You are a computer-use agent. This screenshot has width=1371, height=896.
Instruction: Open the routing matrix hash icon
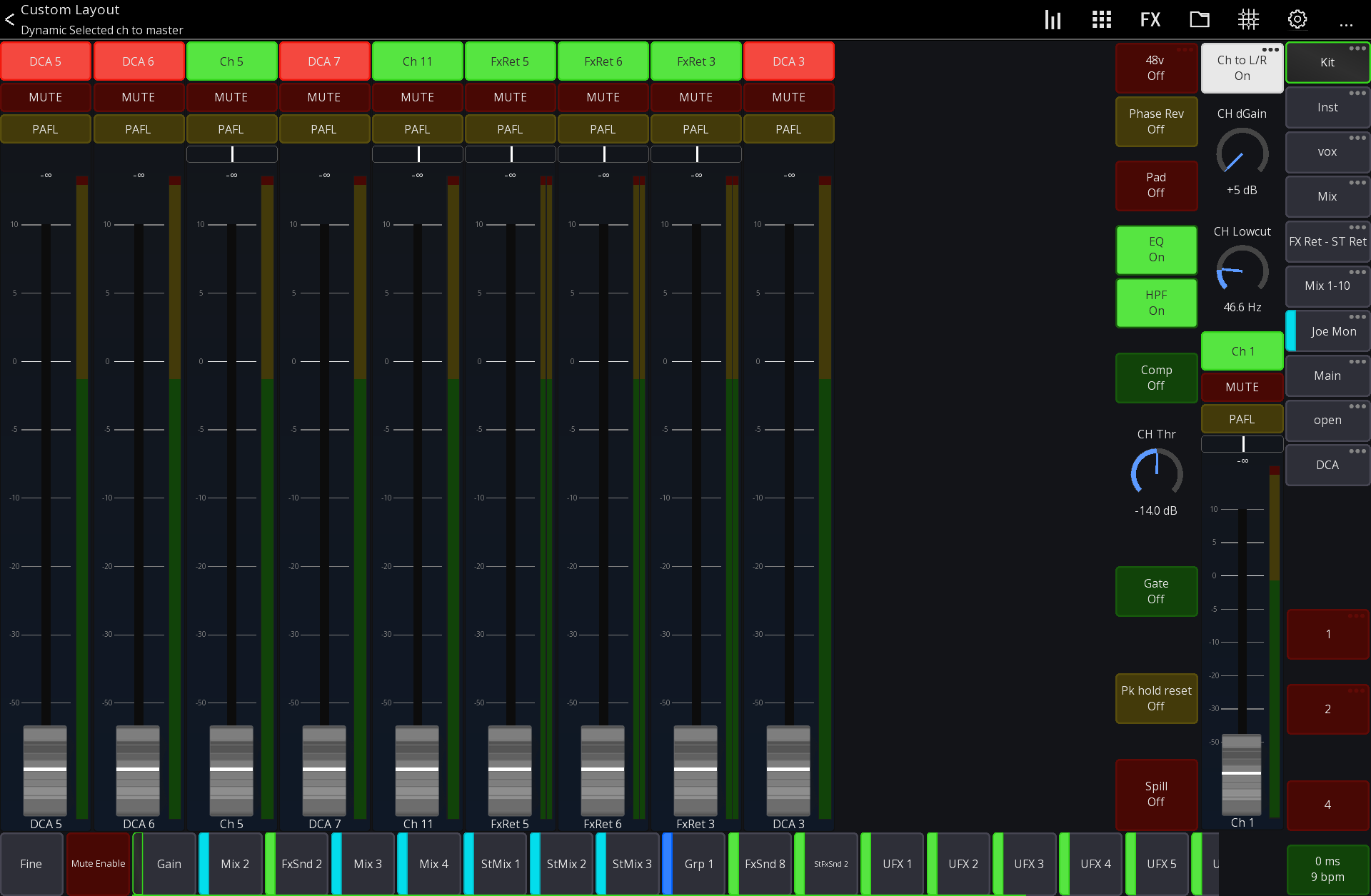(1248, 19)
